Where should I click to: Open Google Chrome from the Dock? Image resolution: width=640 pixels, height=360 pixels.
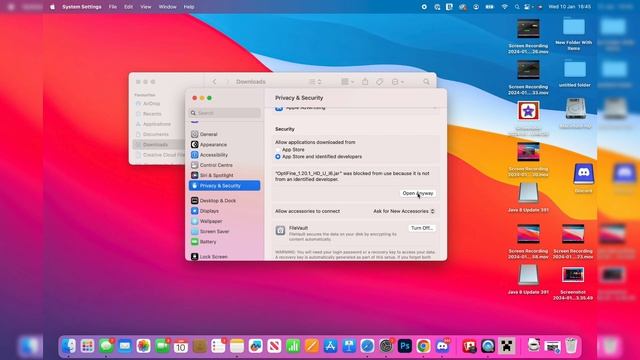[423, 346]
